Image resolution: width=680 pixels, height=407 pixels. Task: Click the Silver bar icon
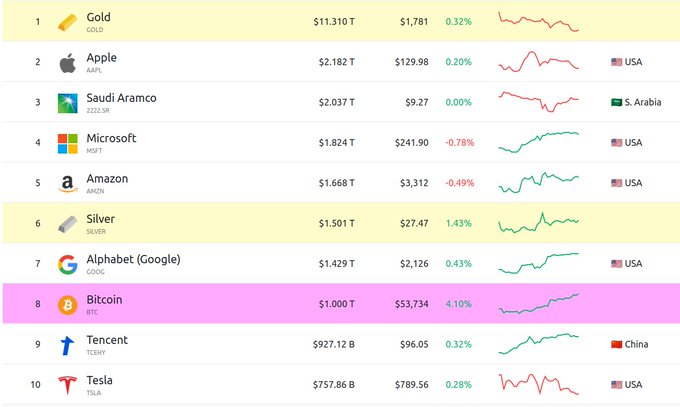(68, 224)
